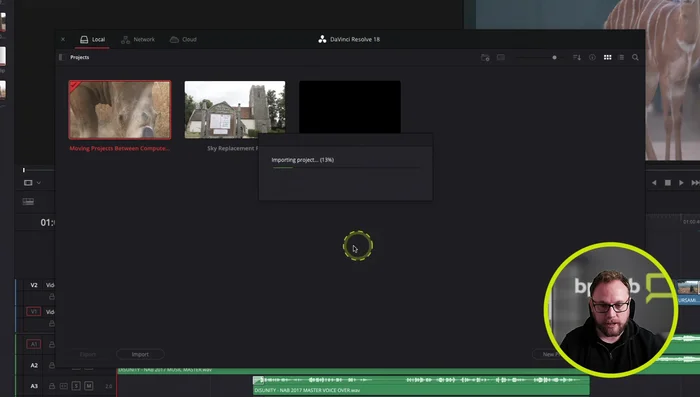Click the viewer mode icon in Resolve window
The image size is (700, 397).
28,183
